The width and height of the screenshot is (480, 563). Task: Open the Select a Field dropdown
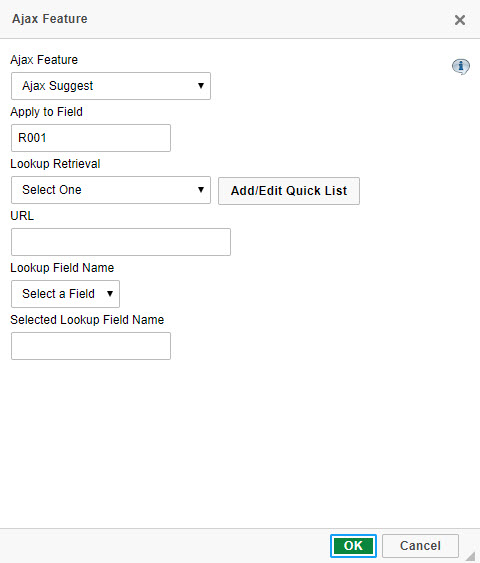tap(65, 294)
